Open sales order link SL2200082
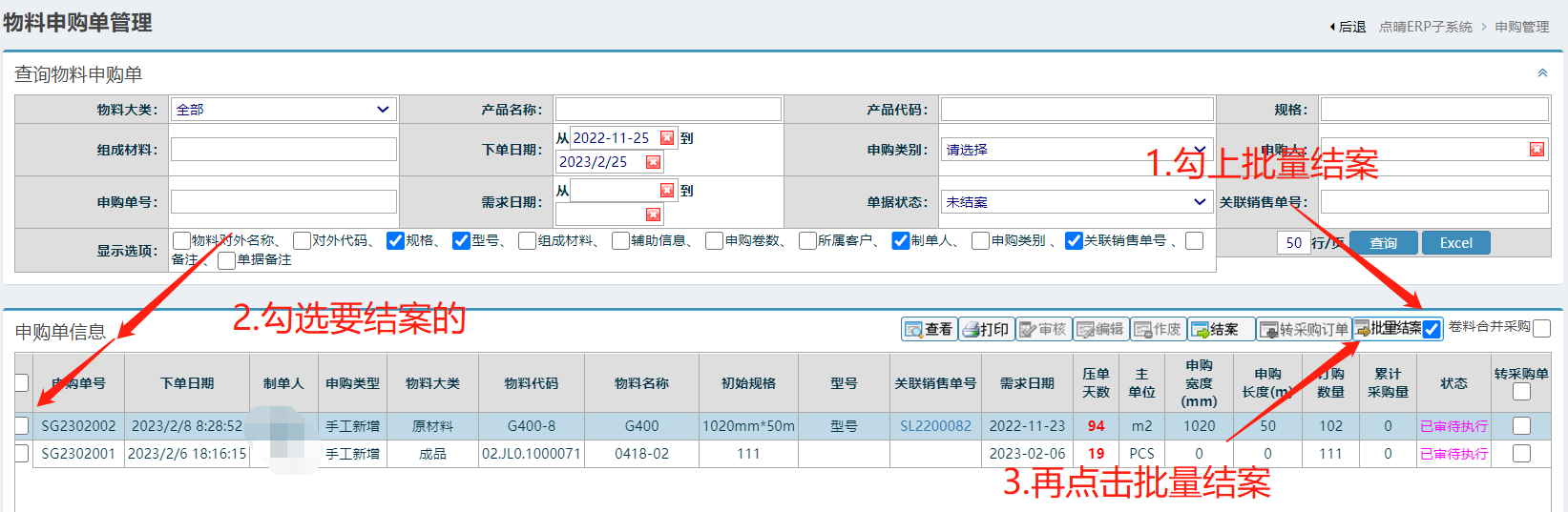Viewport: 1568px width, 512px height. 935,426
